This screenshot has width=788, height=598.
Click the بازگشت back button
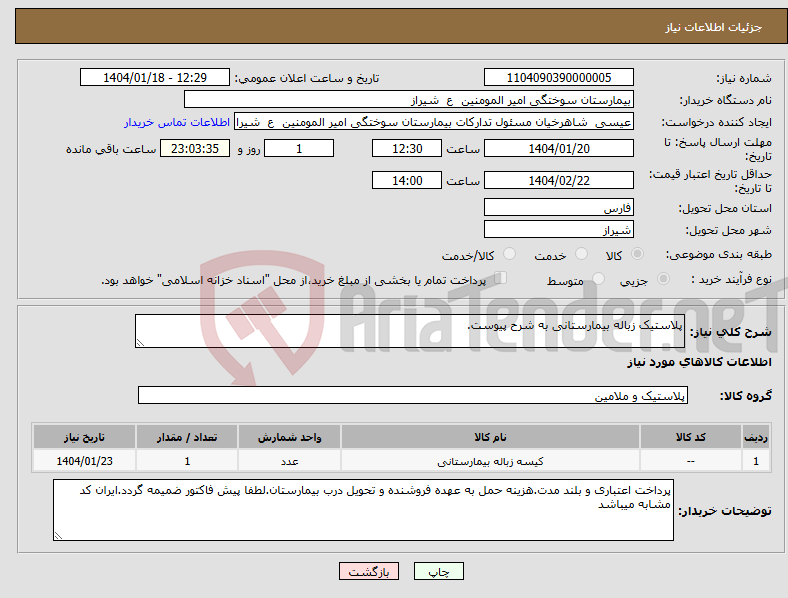click(369, 571)
